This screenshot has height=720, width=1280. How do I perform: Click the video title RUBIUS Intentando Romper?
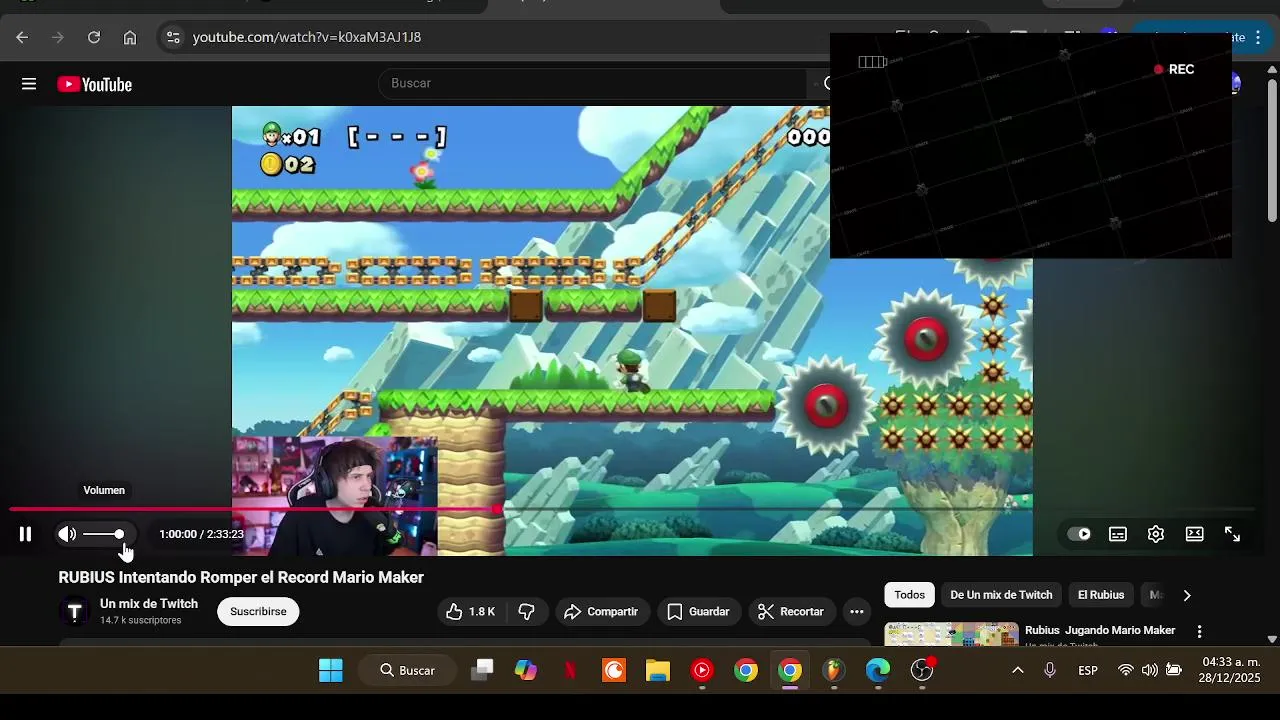[x=241, y=577]
